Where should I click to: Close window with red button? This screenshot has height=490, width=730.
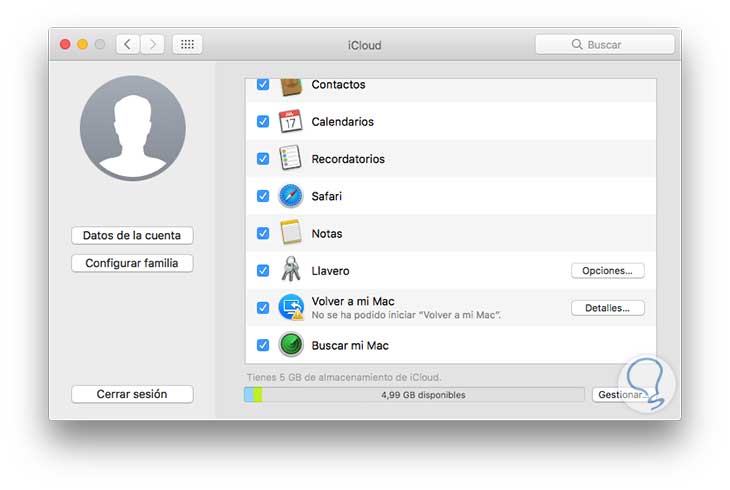(65, 44)
